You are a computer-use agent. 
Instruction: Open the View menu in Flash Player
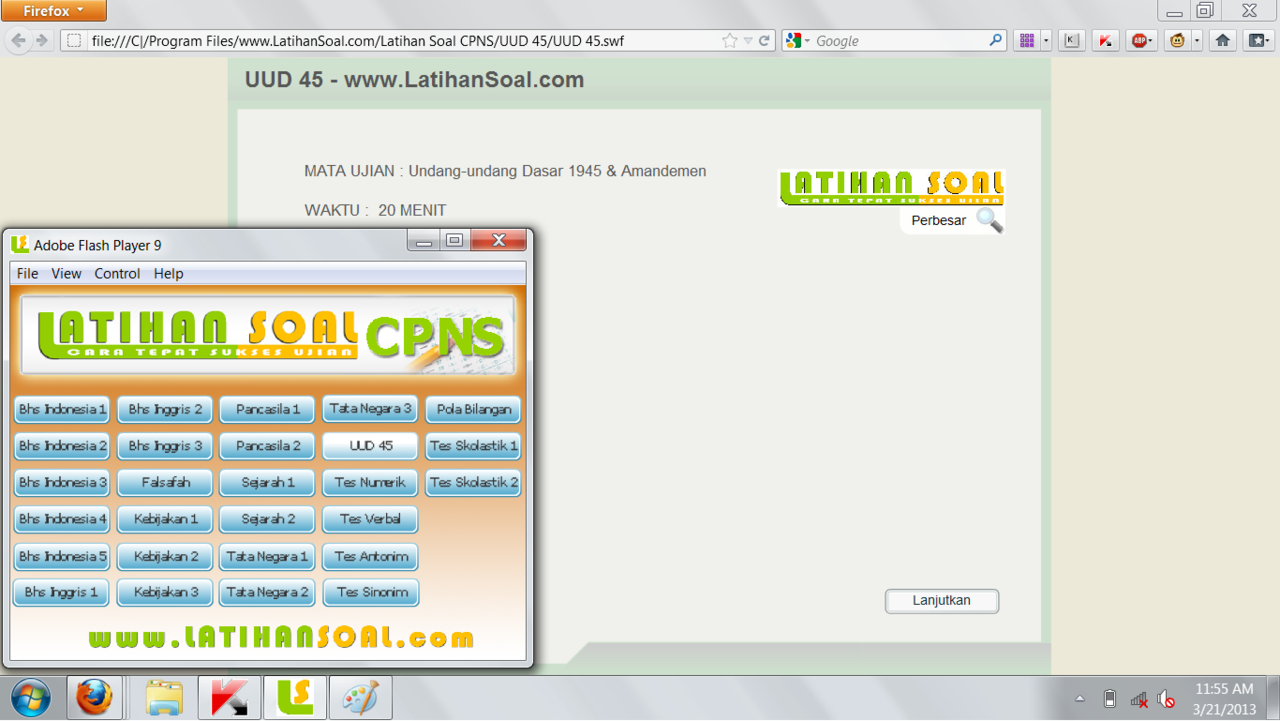(x=66, y=273)
